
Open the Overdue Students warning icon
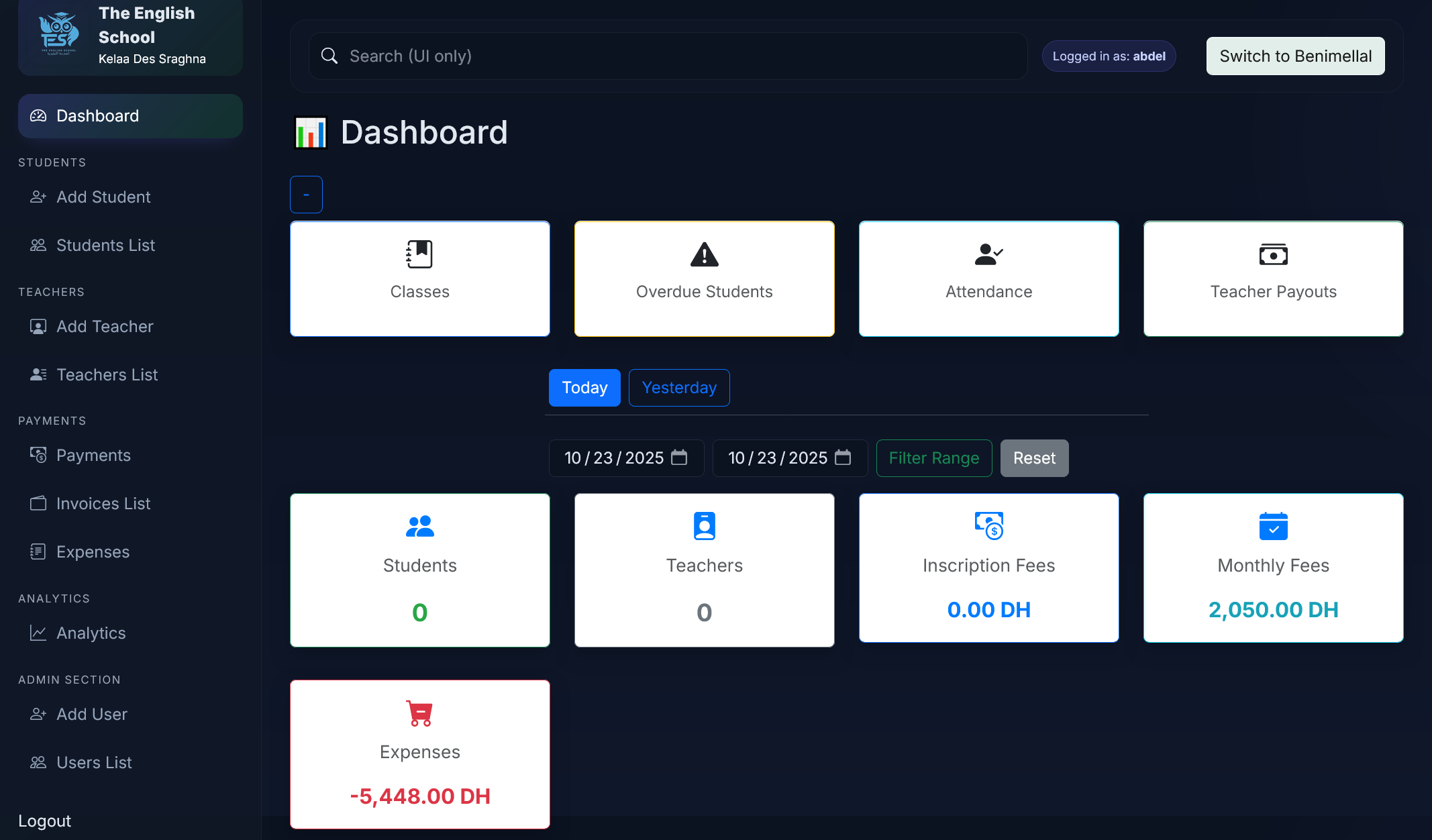tap(704, 254)
